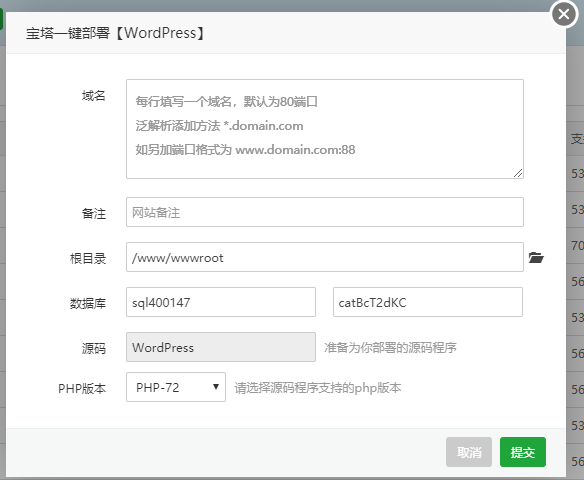Click the 备注 label
The image size is (584, 480).
coord(94,213)
